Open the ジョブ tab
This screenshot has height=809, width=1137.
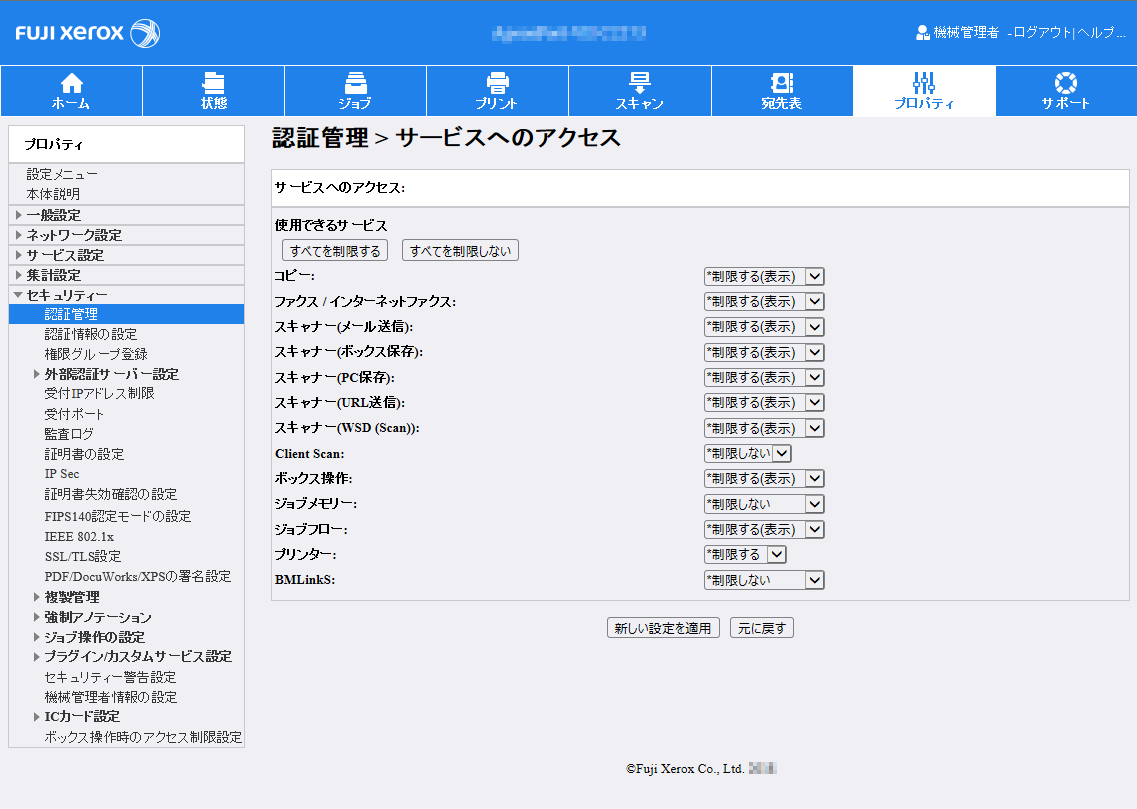(x=355, y=91)
